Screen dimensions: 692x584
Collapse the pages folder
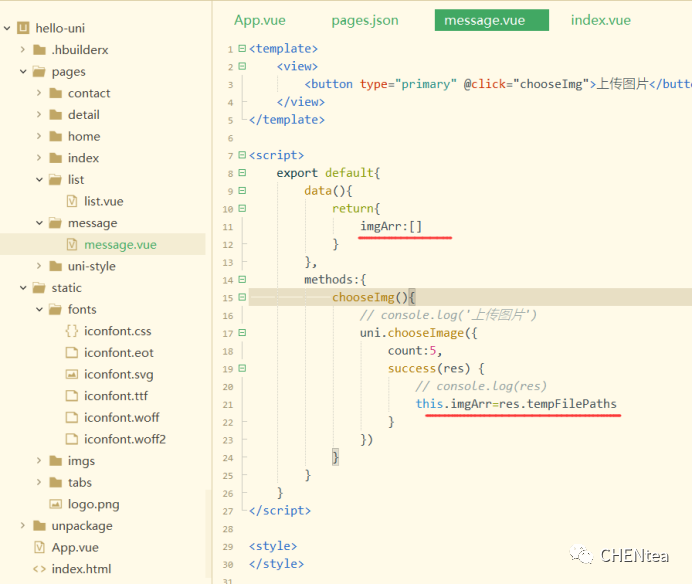point(23,72)
